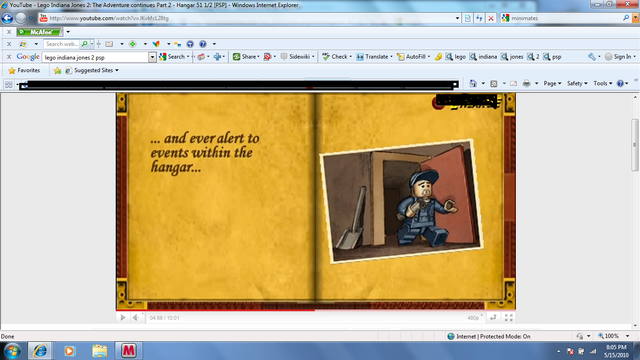640x360 pixels.
Task: Click the yellow highlighter icon
Action: pos(438,57)
